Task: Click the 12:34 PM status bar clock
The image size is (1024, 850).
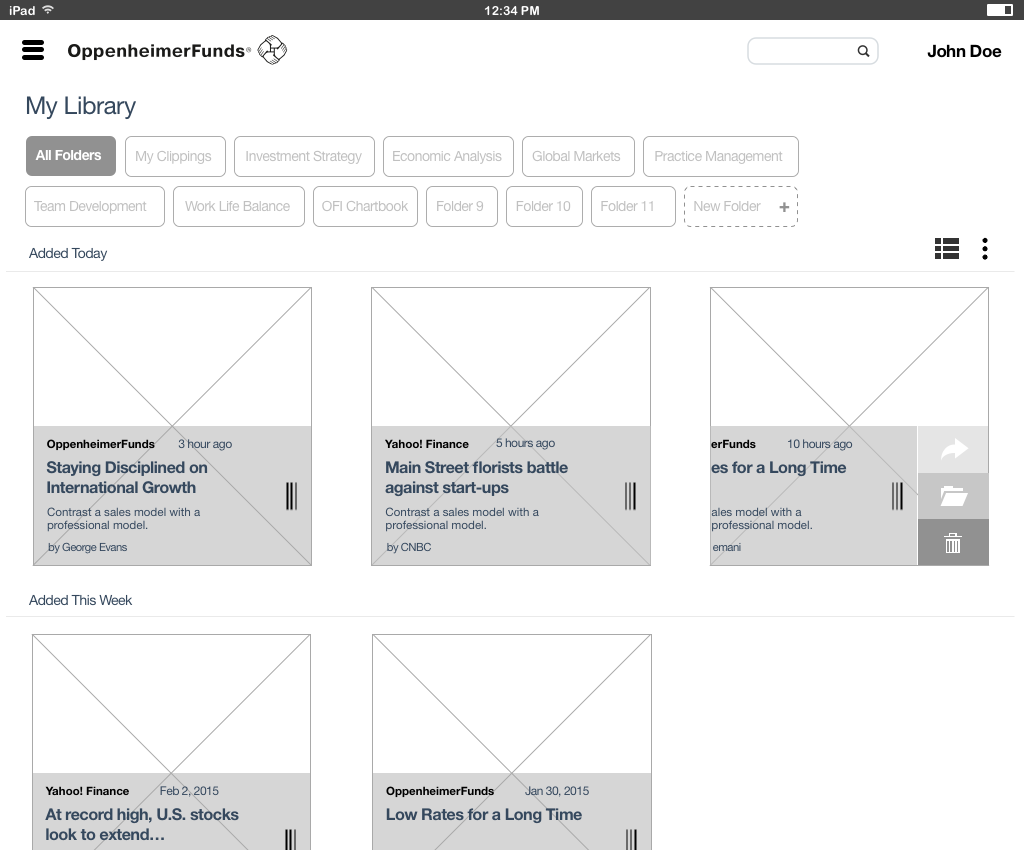Action: [512, 10]
